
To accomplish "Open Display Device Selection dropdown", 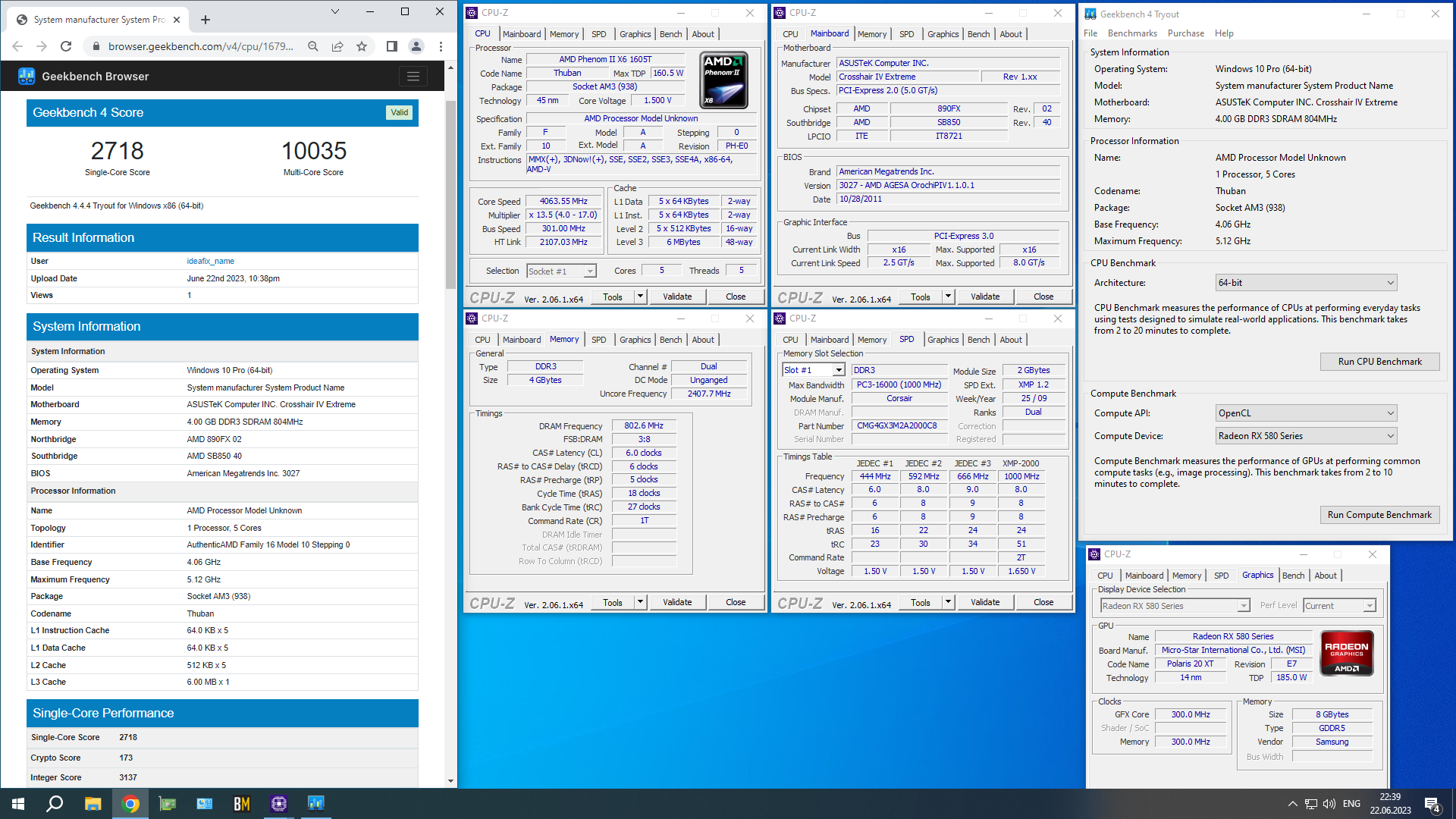I will coord(1175,606).
